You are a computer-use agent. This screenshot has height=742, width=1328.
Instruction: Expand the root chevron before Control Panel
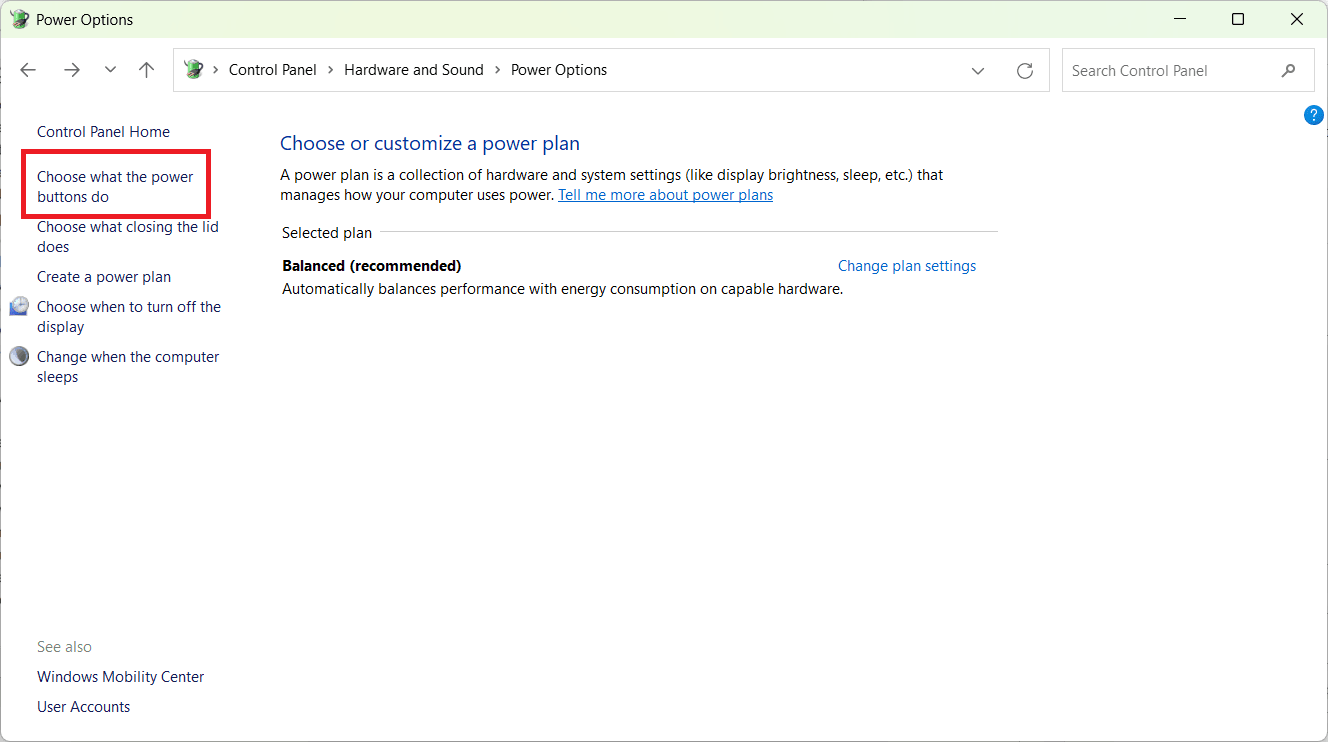(215, 70)
